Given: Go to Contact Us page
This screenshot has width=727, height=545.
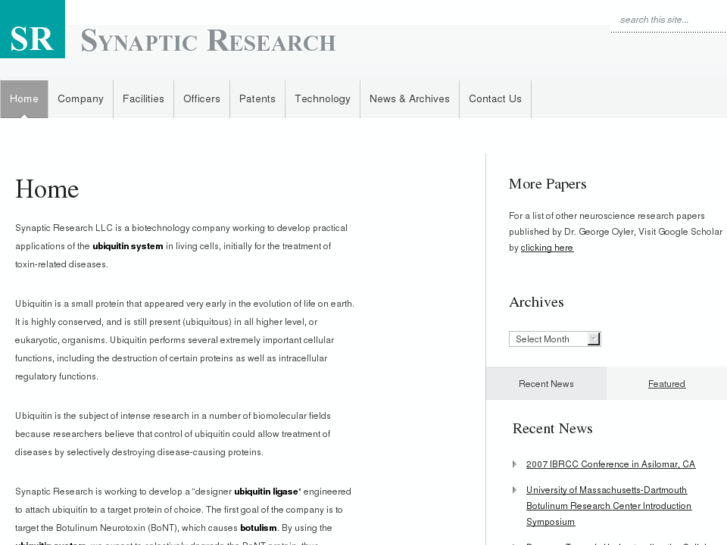Looking at the screenshot, I should tap(495, 99).
